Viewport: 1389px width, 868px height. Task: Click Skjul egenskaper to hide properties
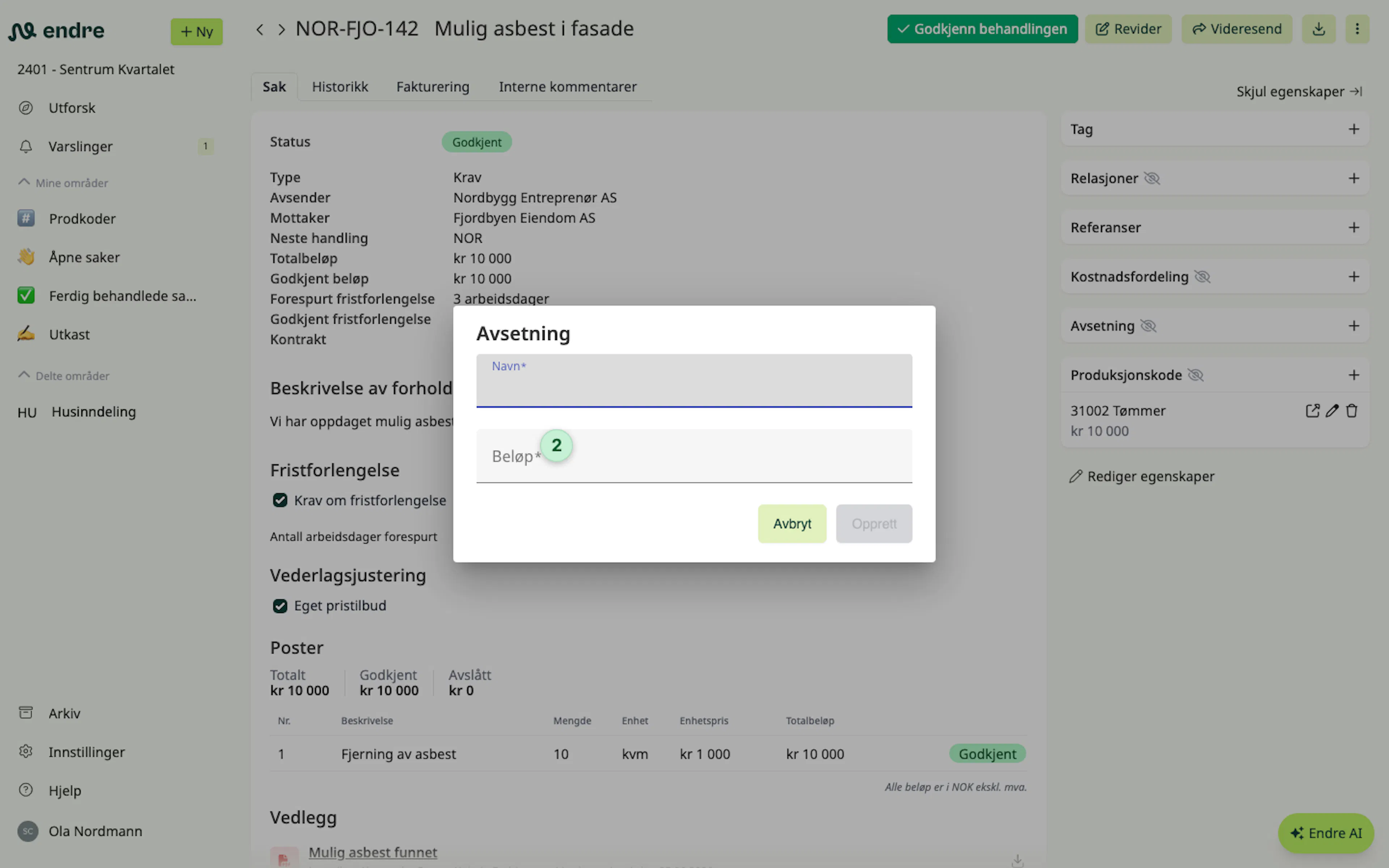coord(1299,91)
